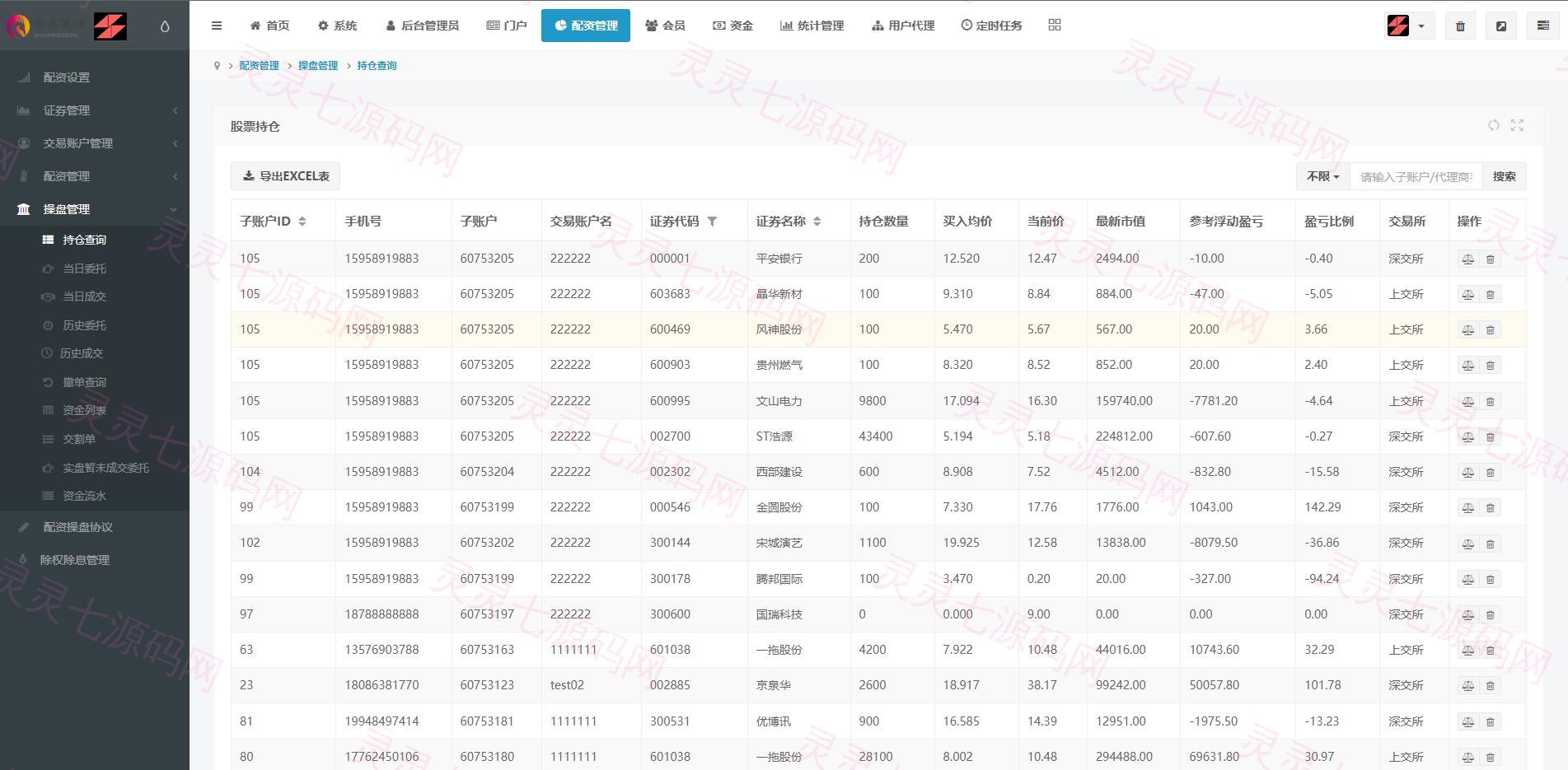Open the 会员 top navigation tab

[x=665, y=26]
